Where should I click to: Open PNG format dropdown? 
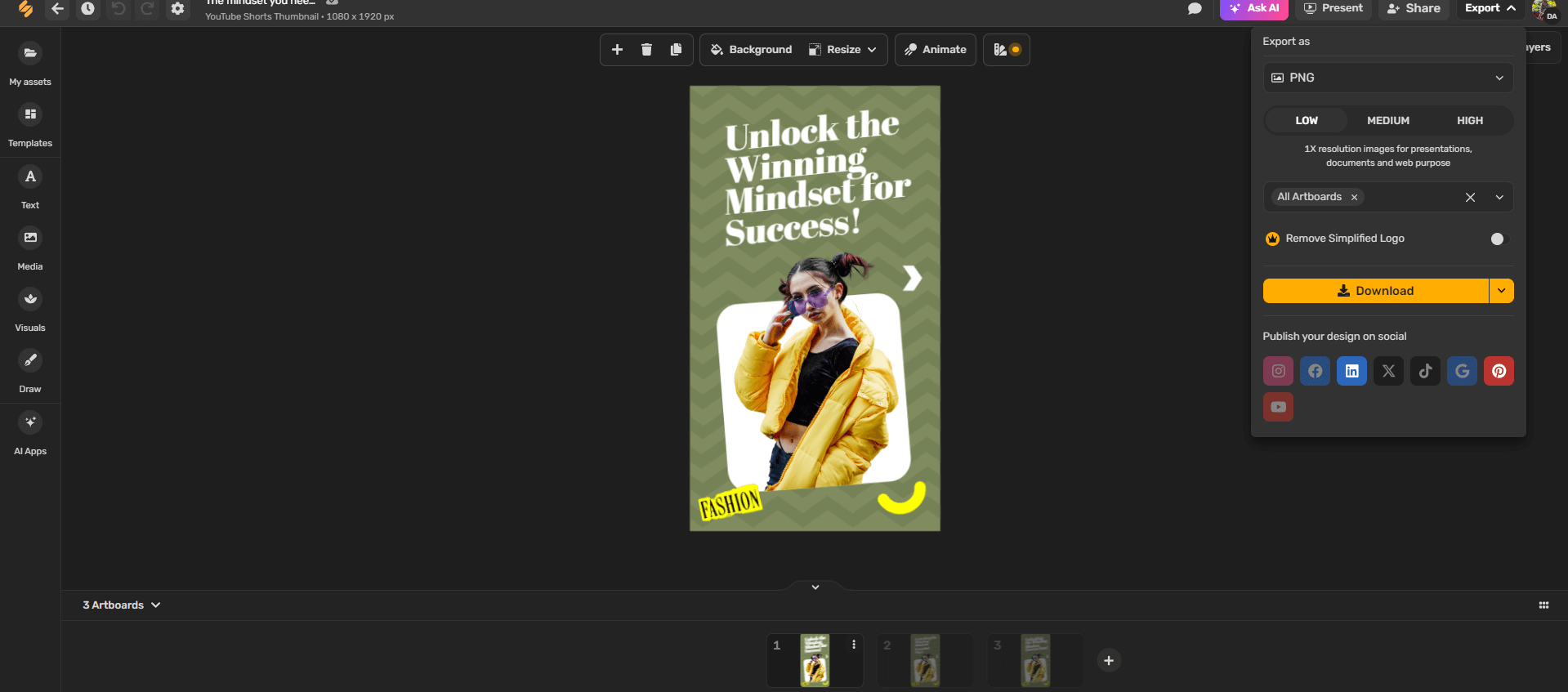pyautogui.click(x=1388, y=78)
